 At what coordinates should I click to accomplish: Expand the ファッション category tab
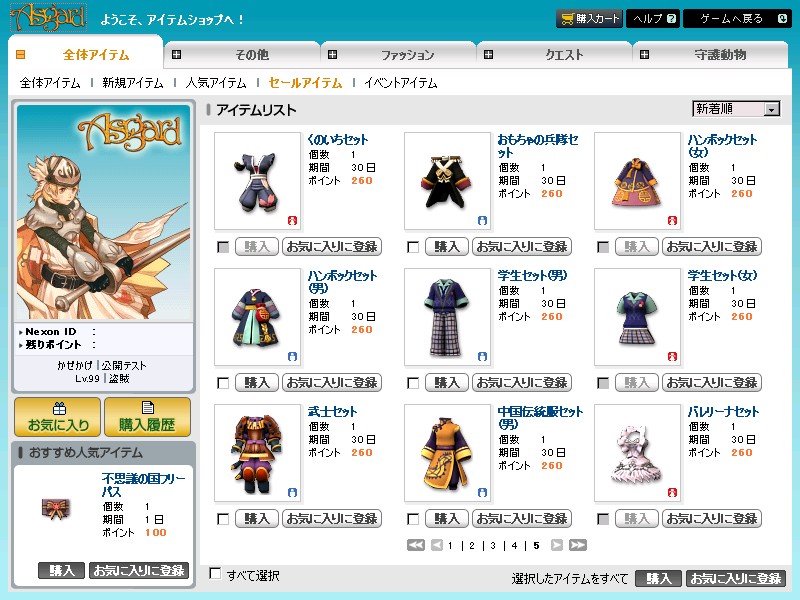[x=398, y=55]
